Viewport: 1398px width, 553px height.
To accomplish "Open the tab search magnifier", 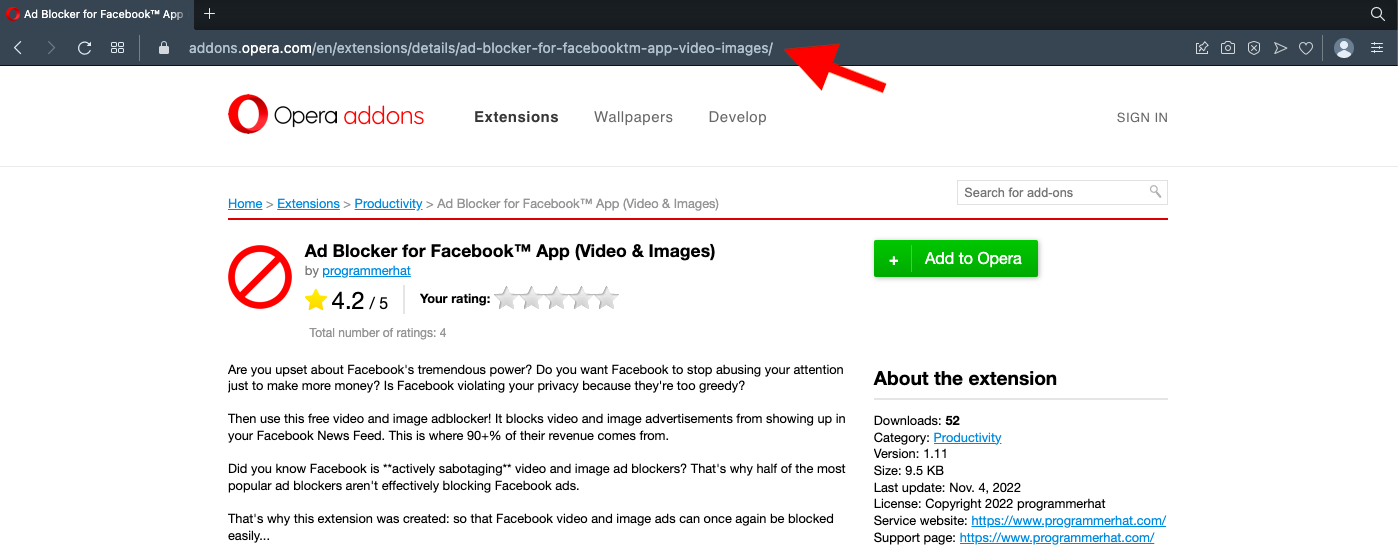I will click(1377, 14).
